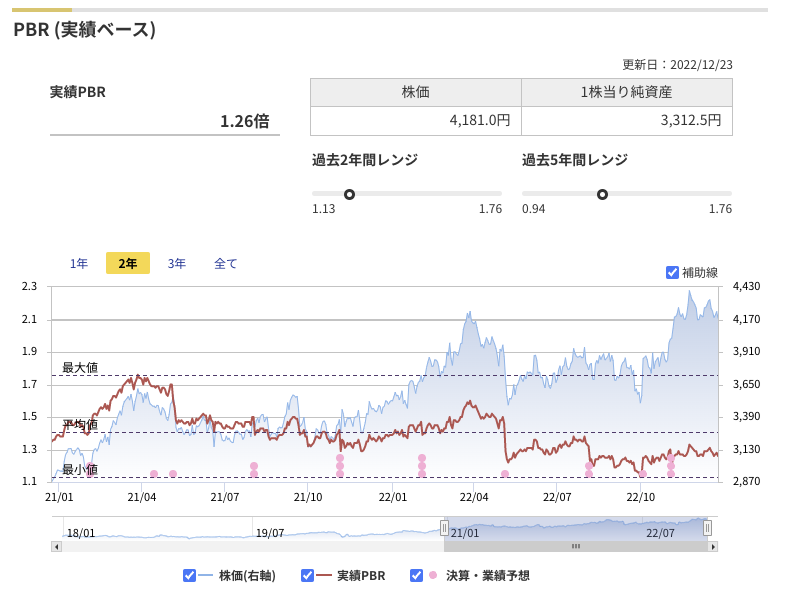Click the pink earnings dot near 22/04
Viewport: 785px width, 607px height.
[505, 474]
